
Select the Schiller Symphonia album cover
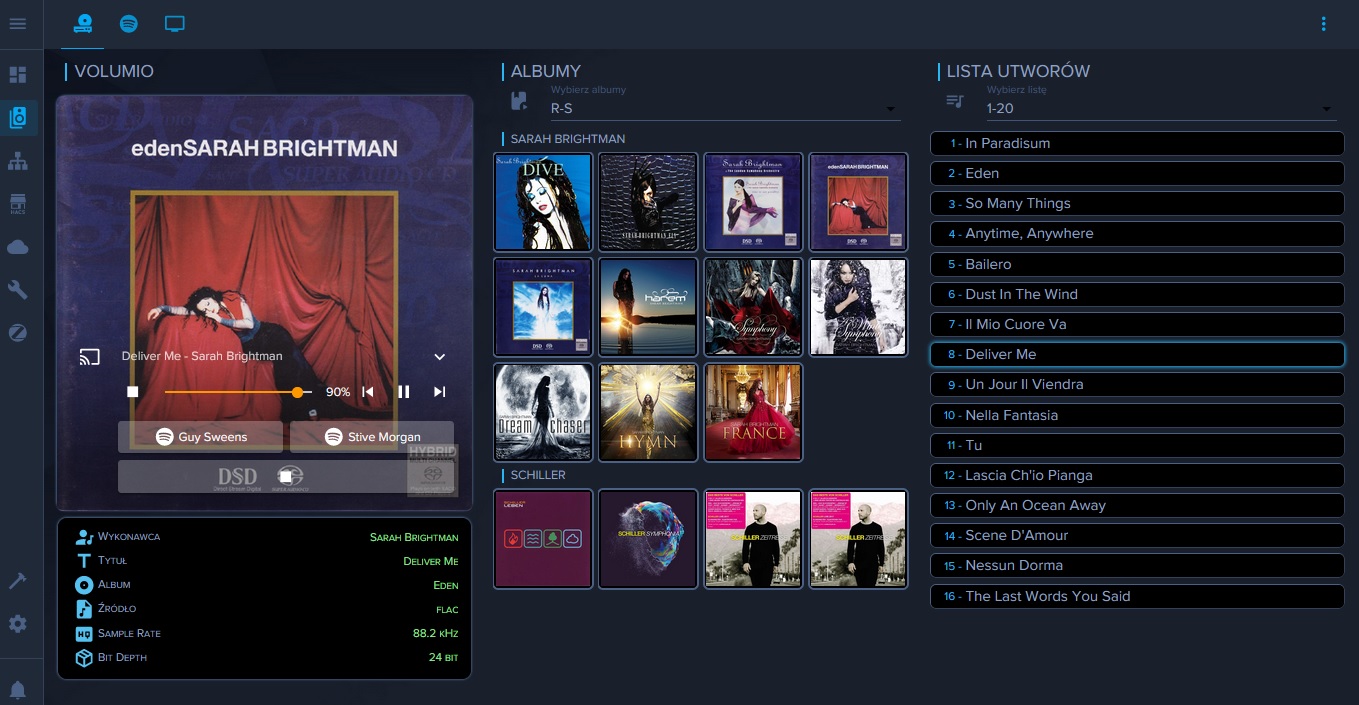[x=648, y=538]
